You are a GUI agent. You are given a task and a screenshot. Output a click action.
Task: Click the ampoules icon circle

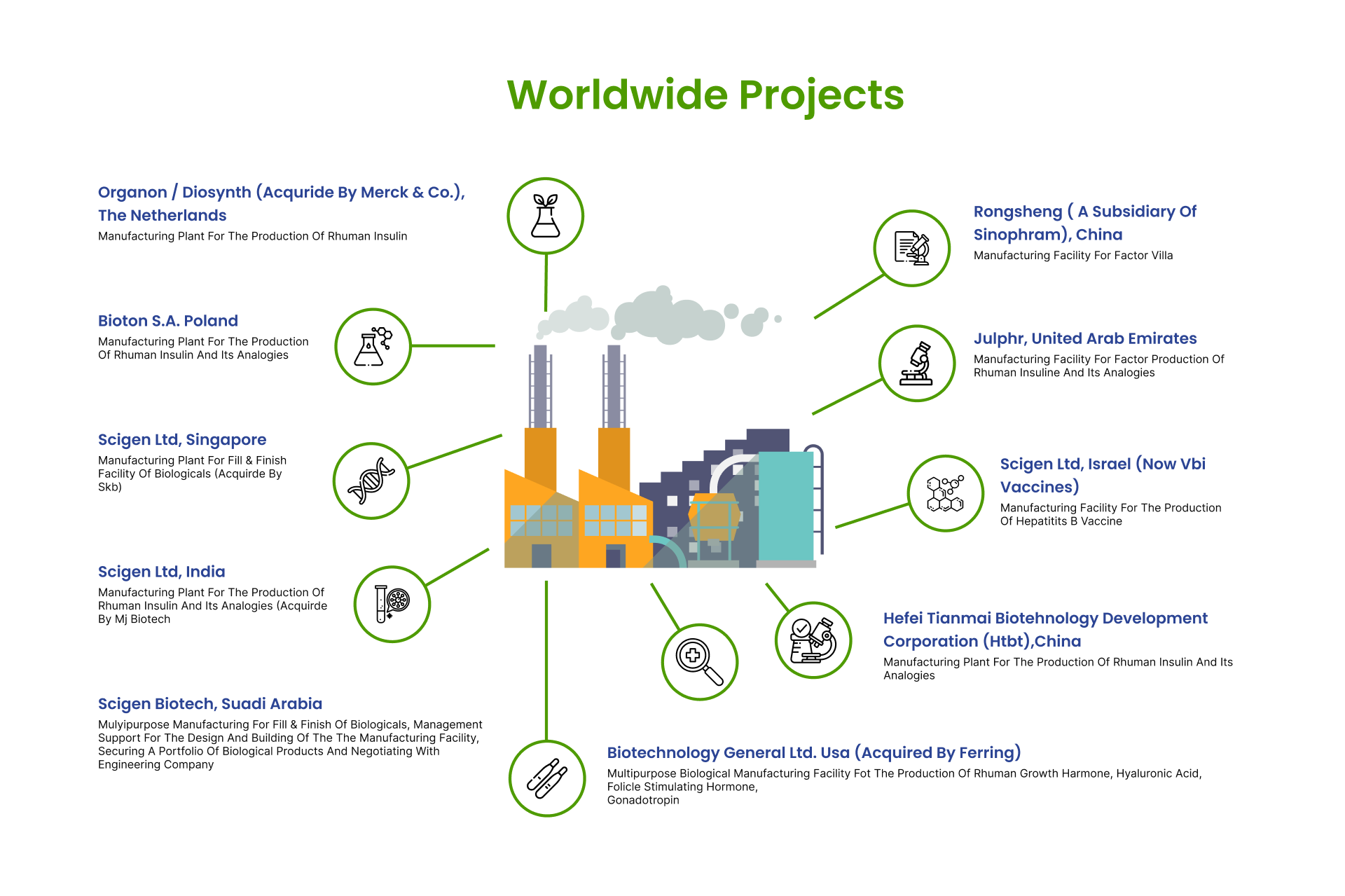(546, 778)
